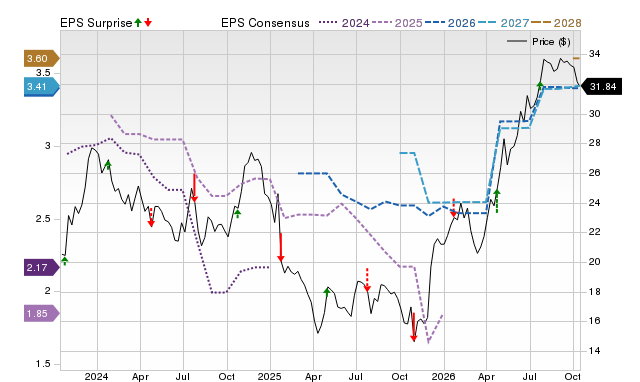Click the 16 price axis label
This screenshot has width=640, height=382.
[595, 321]
